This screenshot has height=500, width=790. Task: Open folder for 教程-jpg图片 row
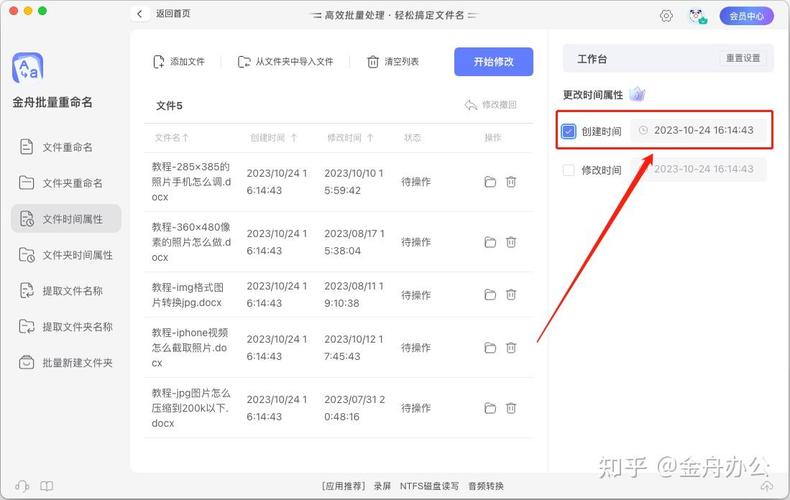490,408
